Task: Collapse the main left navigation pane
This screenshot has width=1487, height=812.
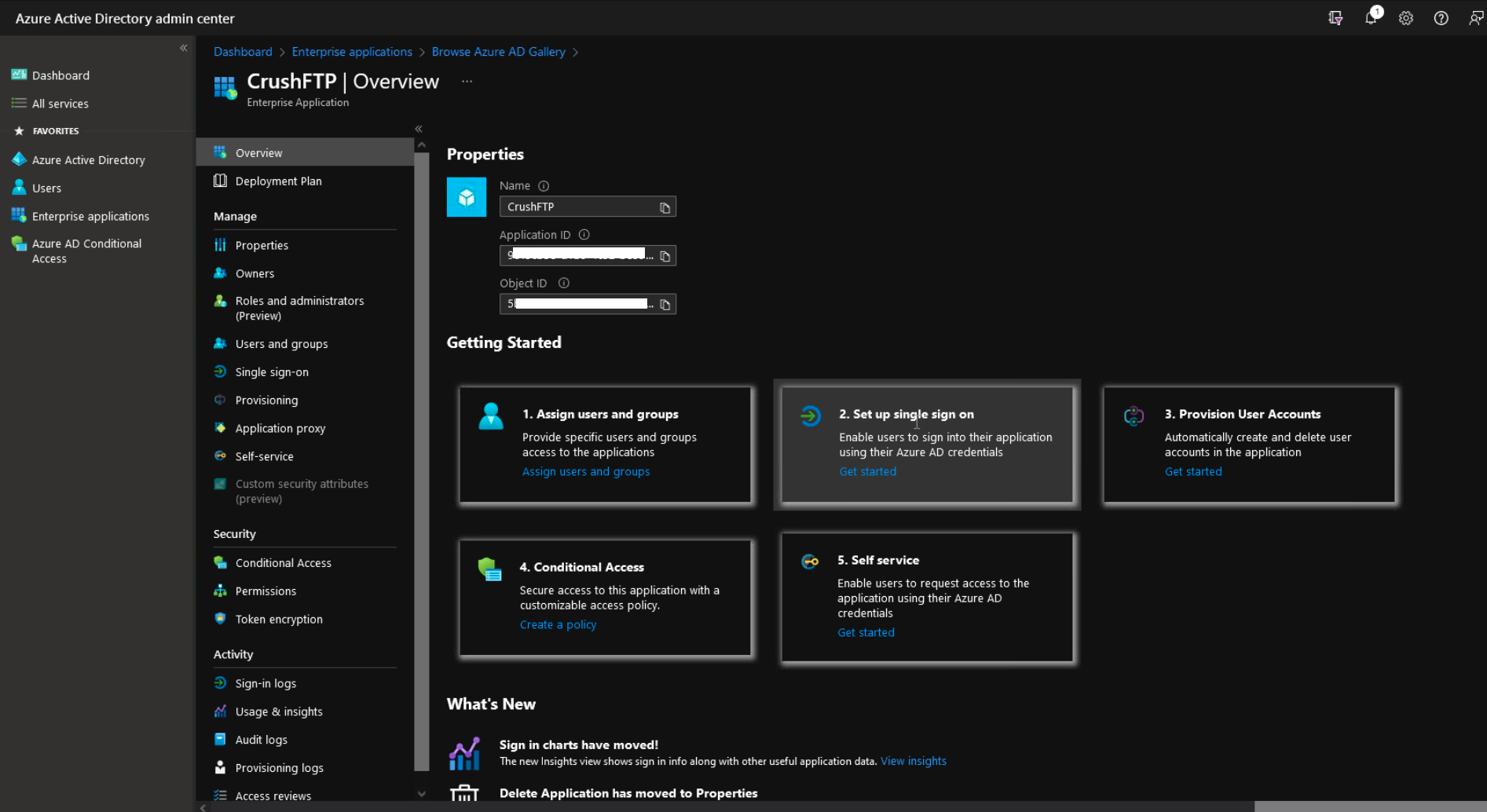Action: coord(184,49)
